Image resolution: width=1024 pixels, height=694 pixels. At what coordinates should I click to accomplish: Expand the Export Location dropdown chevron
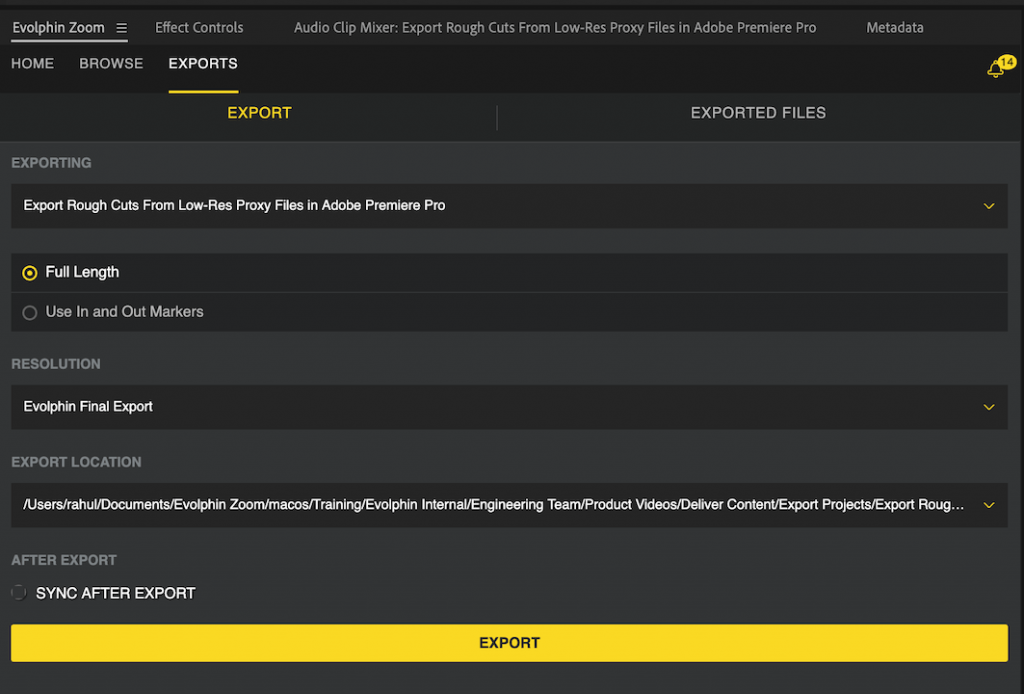[989, 505]
